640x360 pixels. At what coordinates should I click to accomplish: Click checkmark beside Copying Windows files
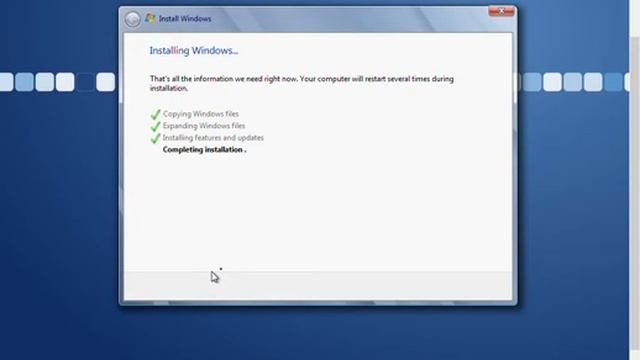point(155,114)
